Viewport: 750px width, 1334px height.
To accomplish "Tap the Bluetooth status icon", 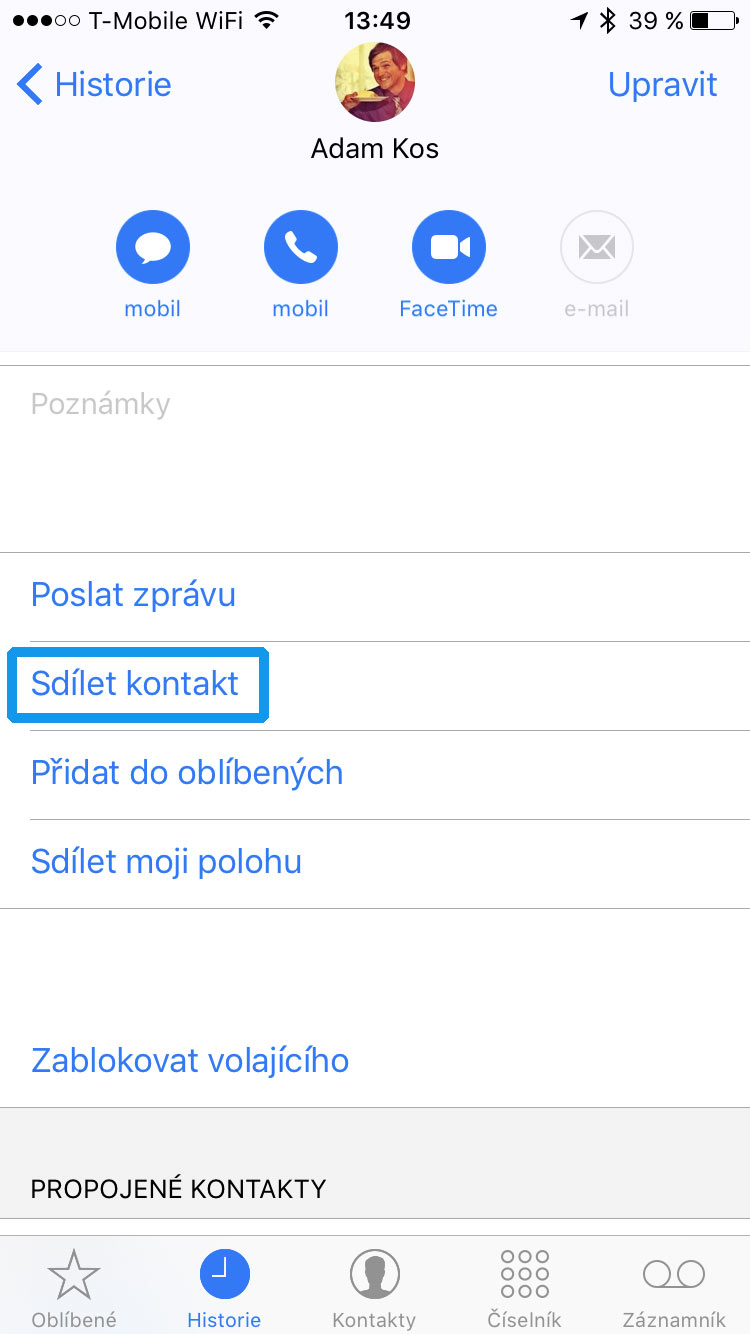I will coord(607,20).
